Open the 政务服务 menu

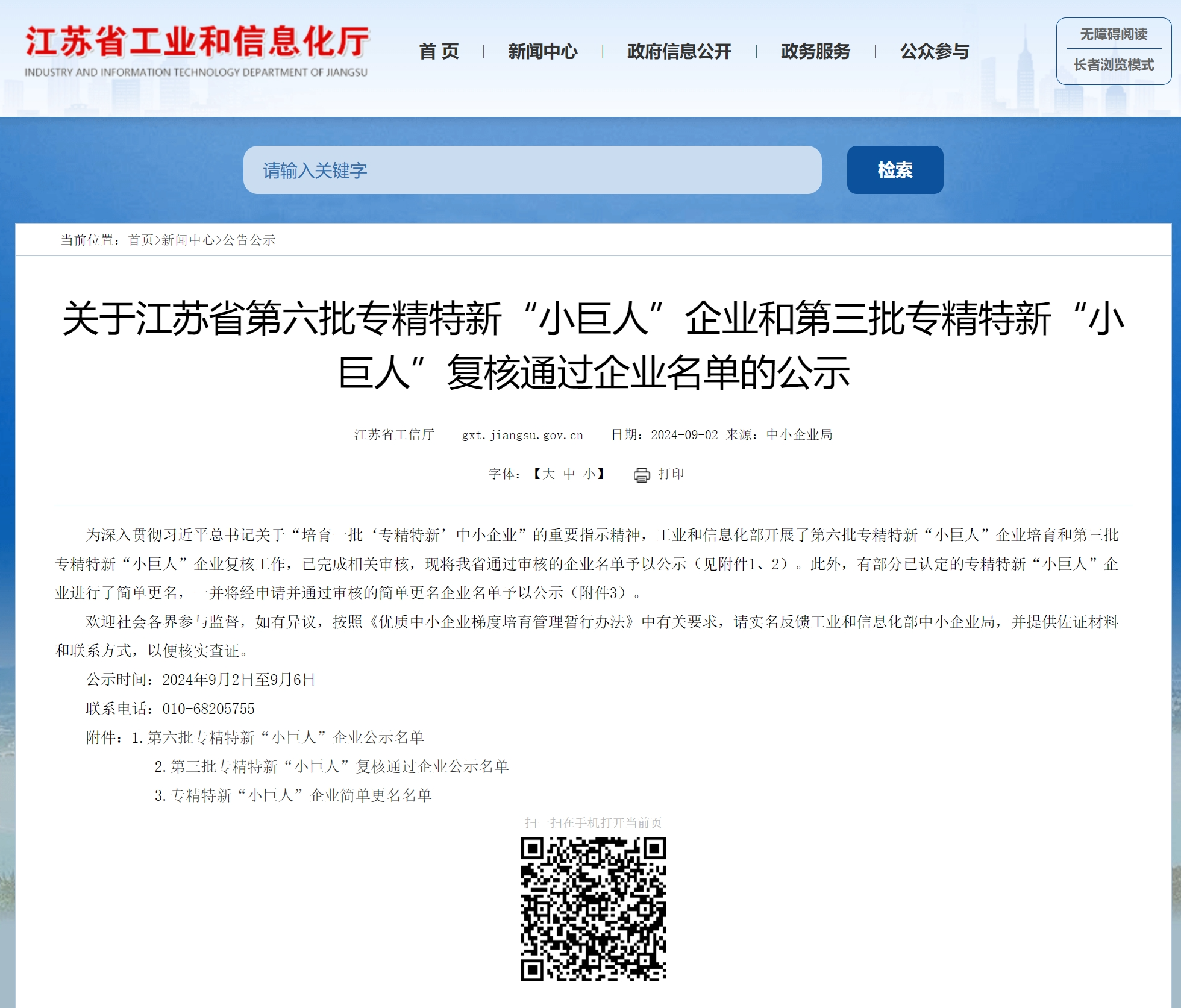click(815, 52)
